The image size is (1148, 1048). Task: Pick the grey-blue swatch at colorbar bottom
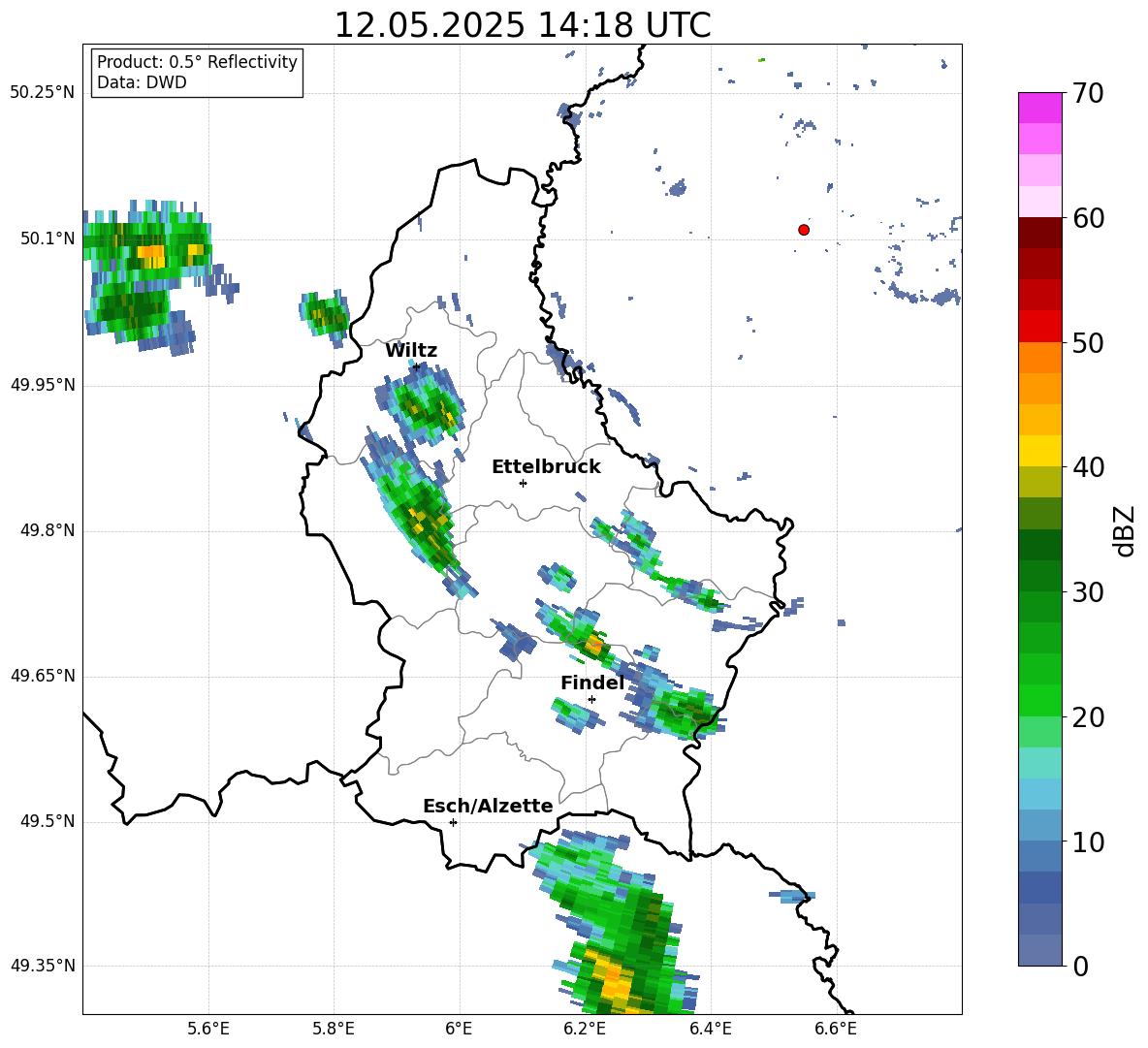1039,950
